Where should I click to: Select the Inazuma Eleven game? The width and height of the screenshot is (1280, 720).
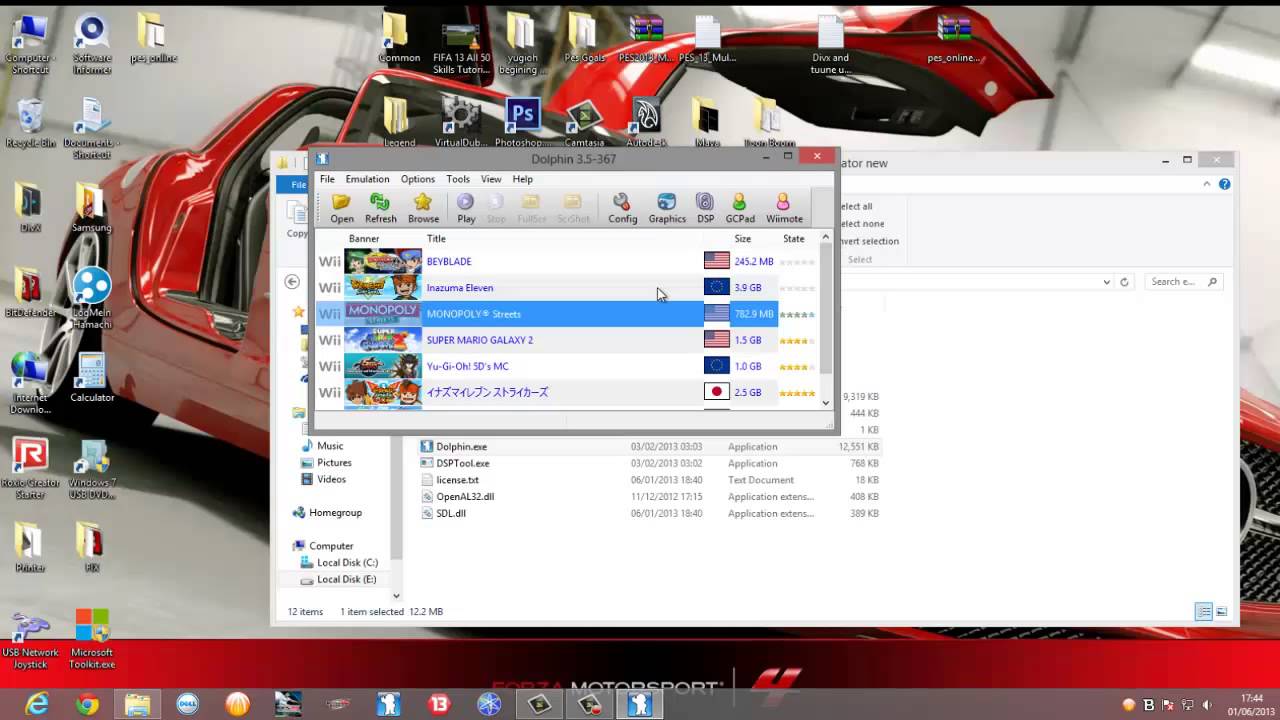coord(567,287)
